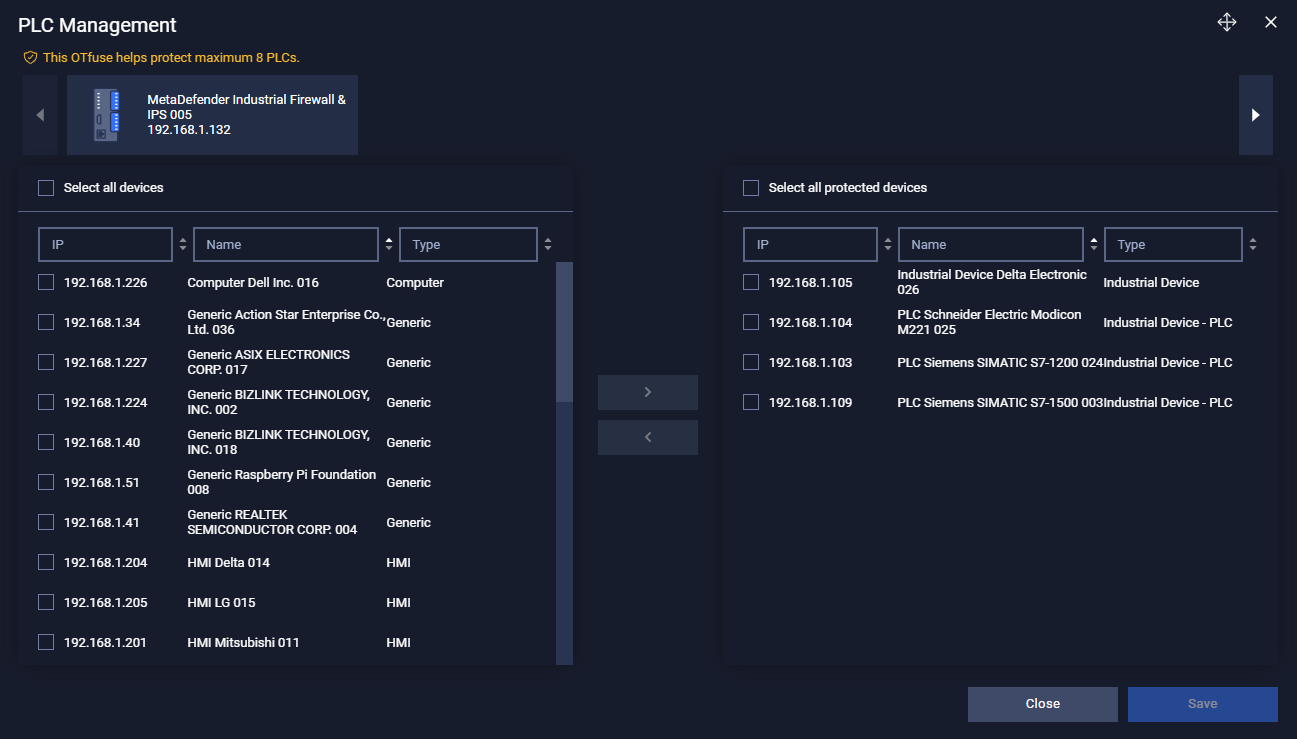Click PLC Schneider Electric Modicon M221 025
The width and height of the screenshot is (1297, 739).
pyautogui.click(x=990, y=322)
